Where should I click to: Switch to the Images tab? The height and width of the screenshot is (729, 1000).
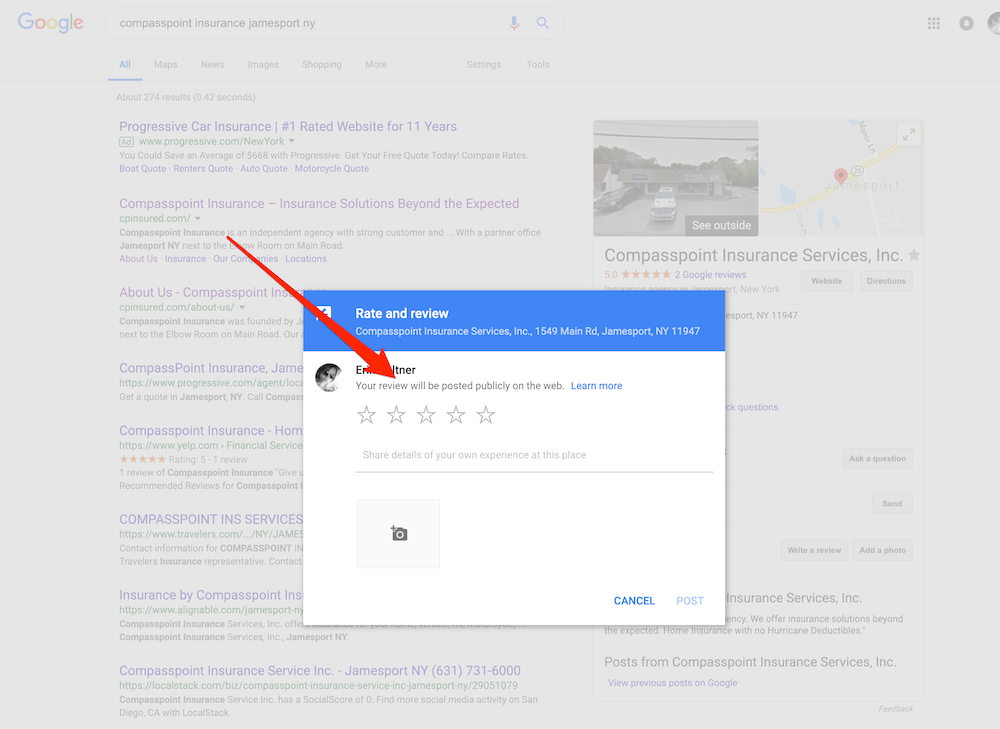coord(263,64)
